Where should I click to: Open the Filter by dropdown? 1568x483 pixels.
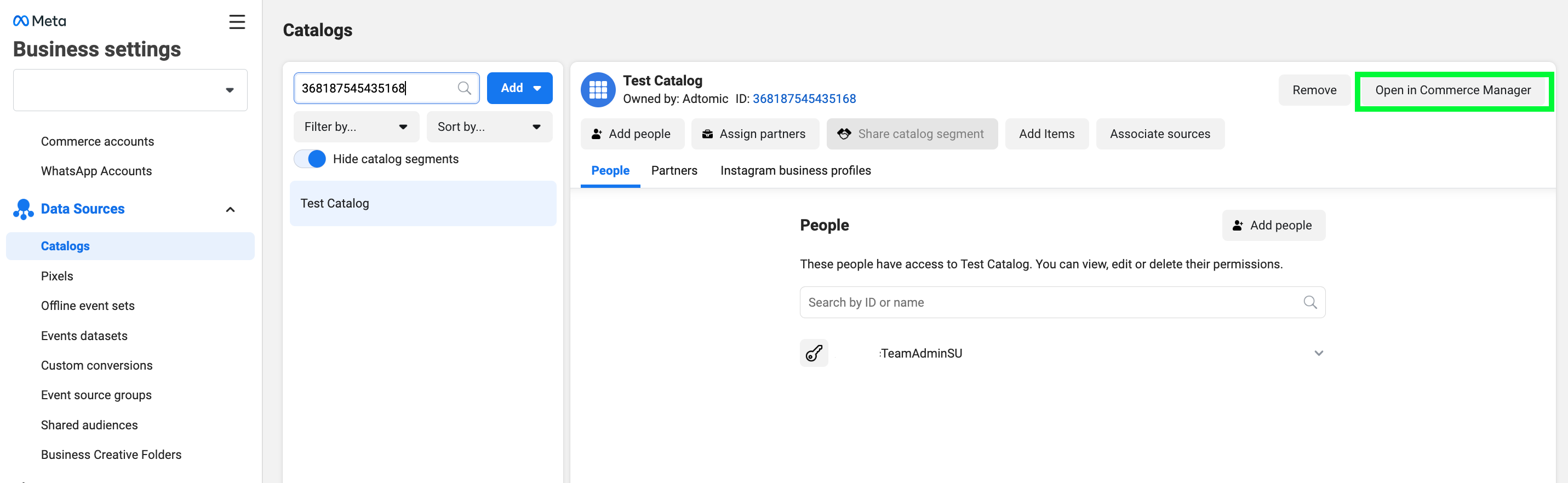(x=356, y=127)
